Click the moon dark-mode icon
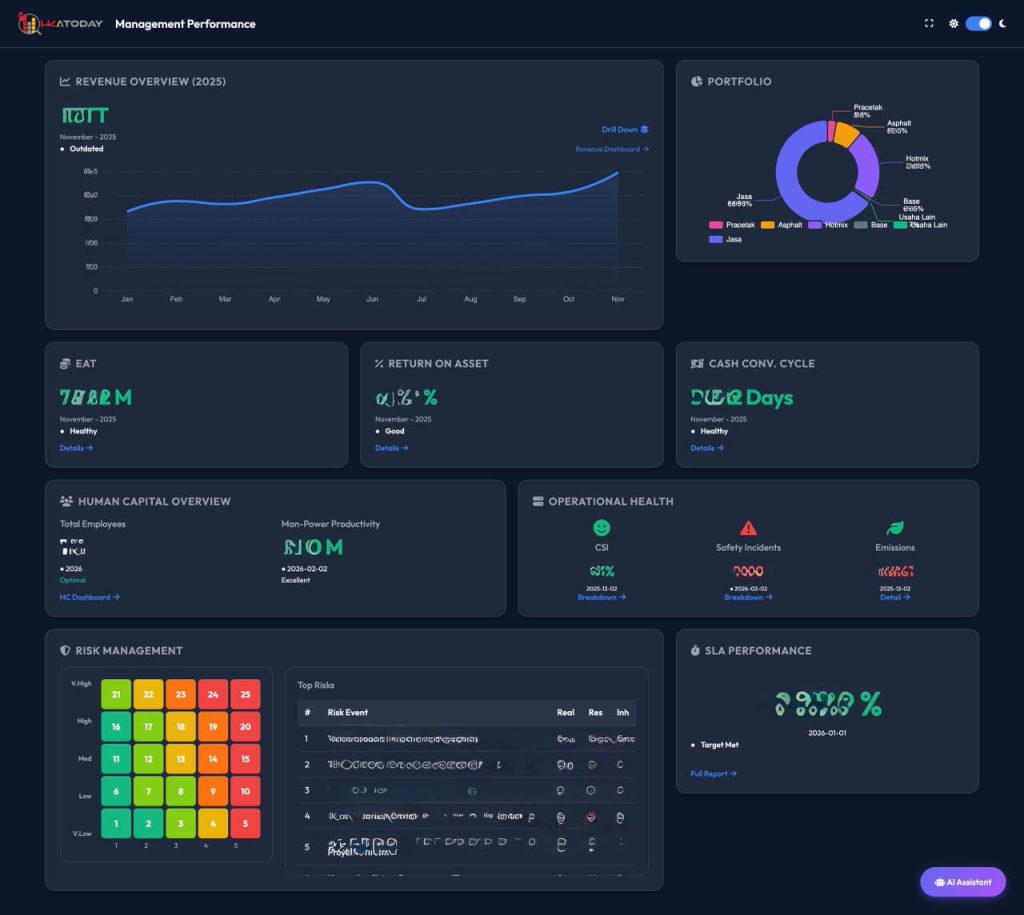 [1002, 24]
